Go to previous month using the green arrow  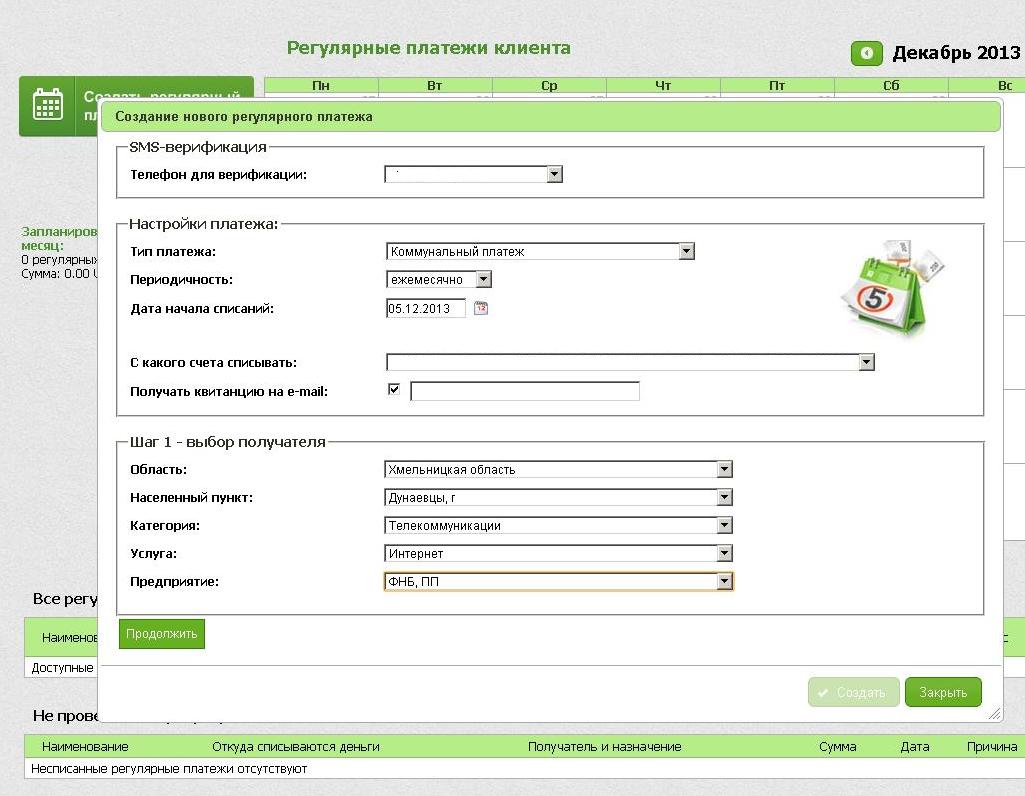pos(866,53)
